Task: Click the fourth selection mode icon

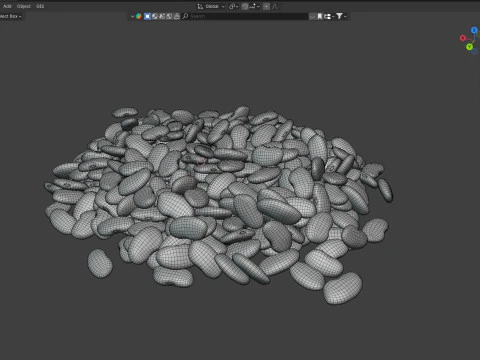Action: [169, 16]
